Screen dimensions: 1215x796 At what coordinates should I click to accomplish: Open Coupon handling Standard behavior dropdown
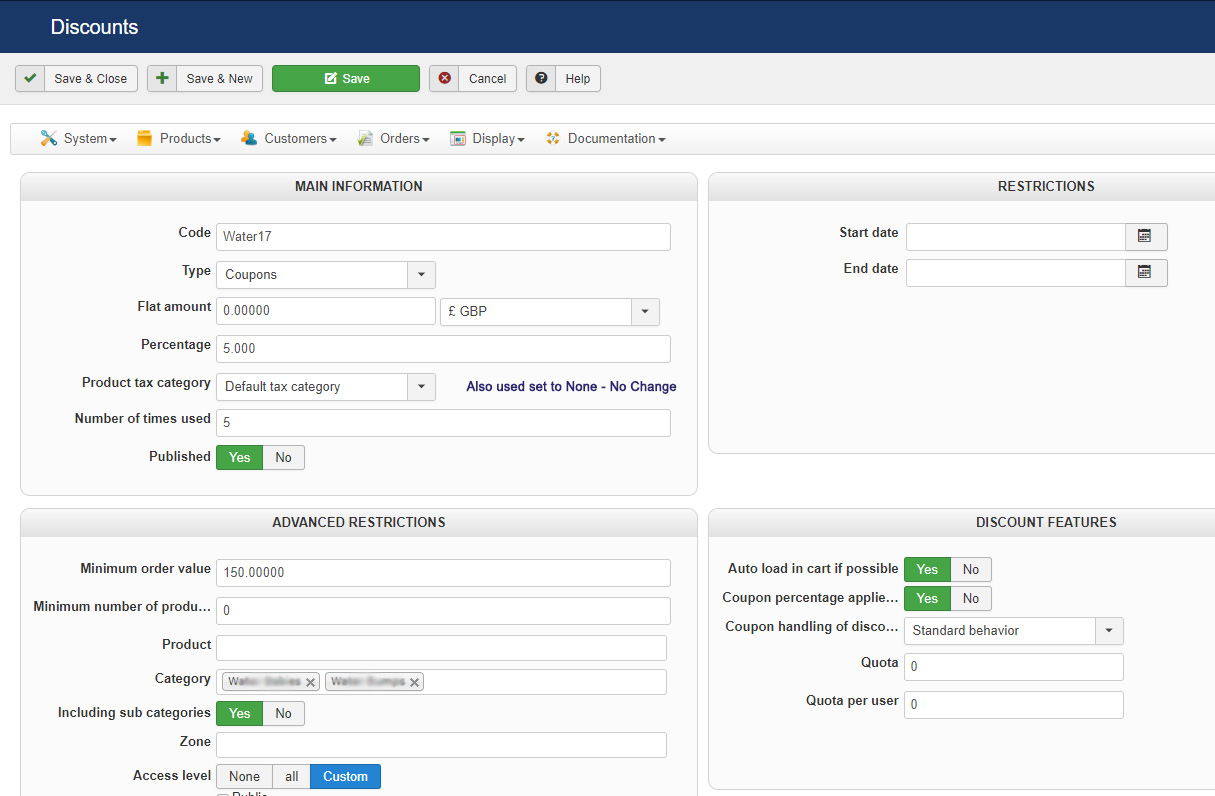tap(1014, 631)
